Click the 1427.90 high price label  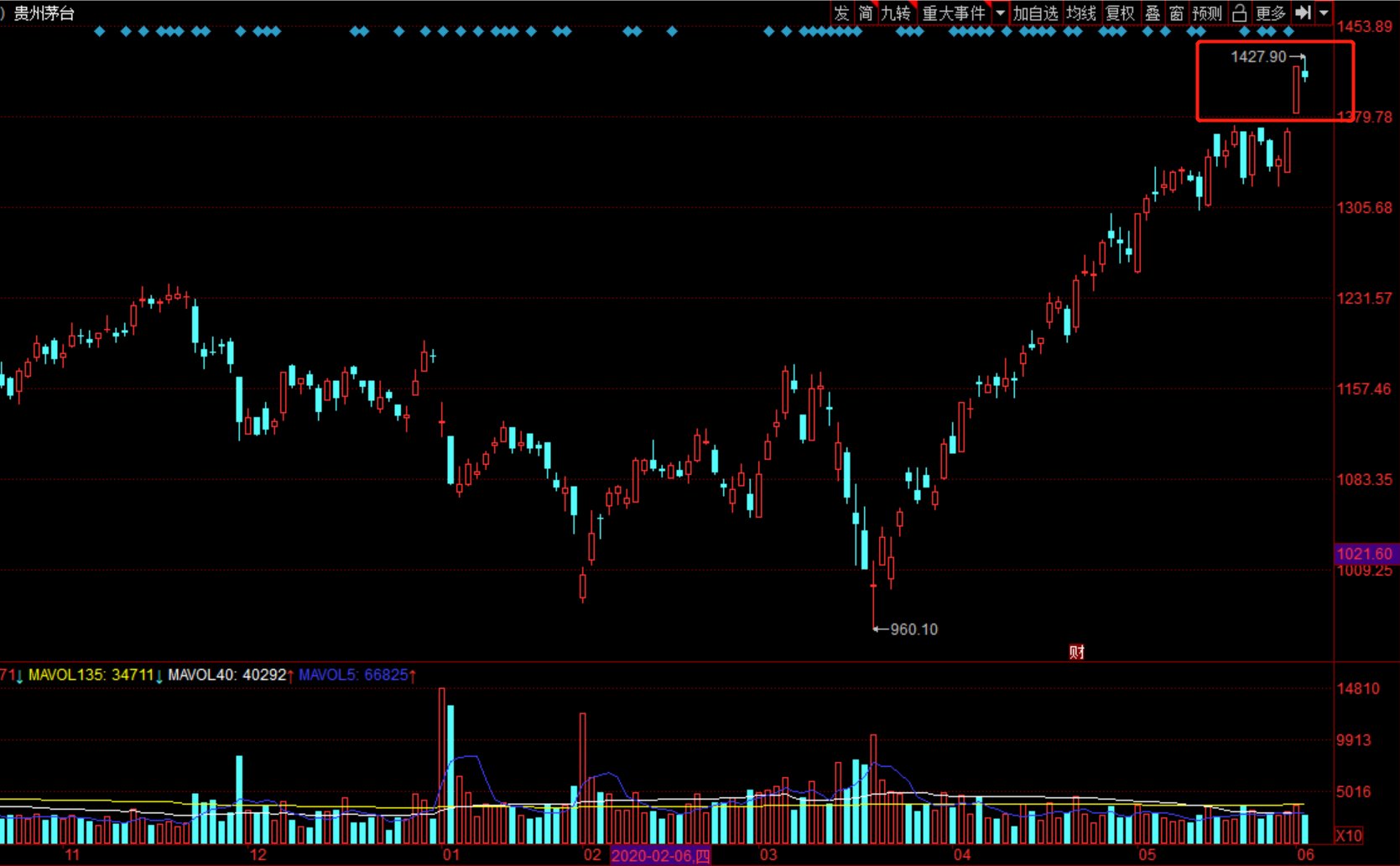(1258, 56)
